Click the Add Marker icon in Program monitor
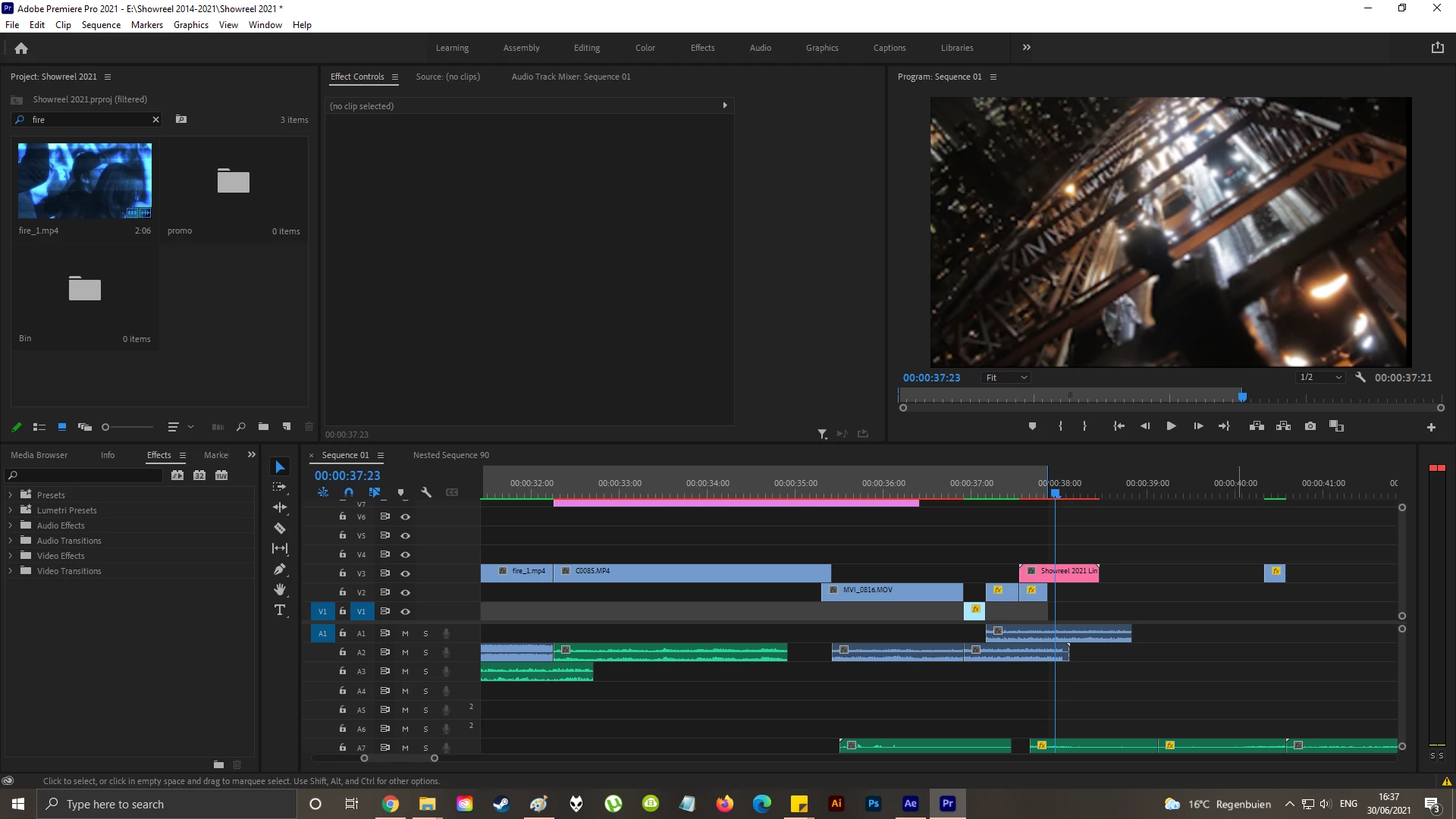1456x819 pixels. (x=1032, y=426)
